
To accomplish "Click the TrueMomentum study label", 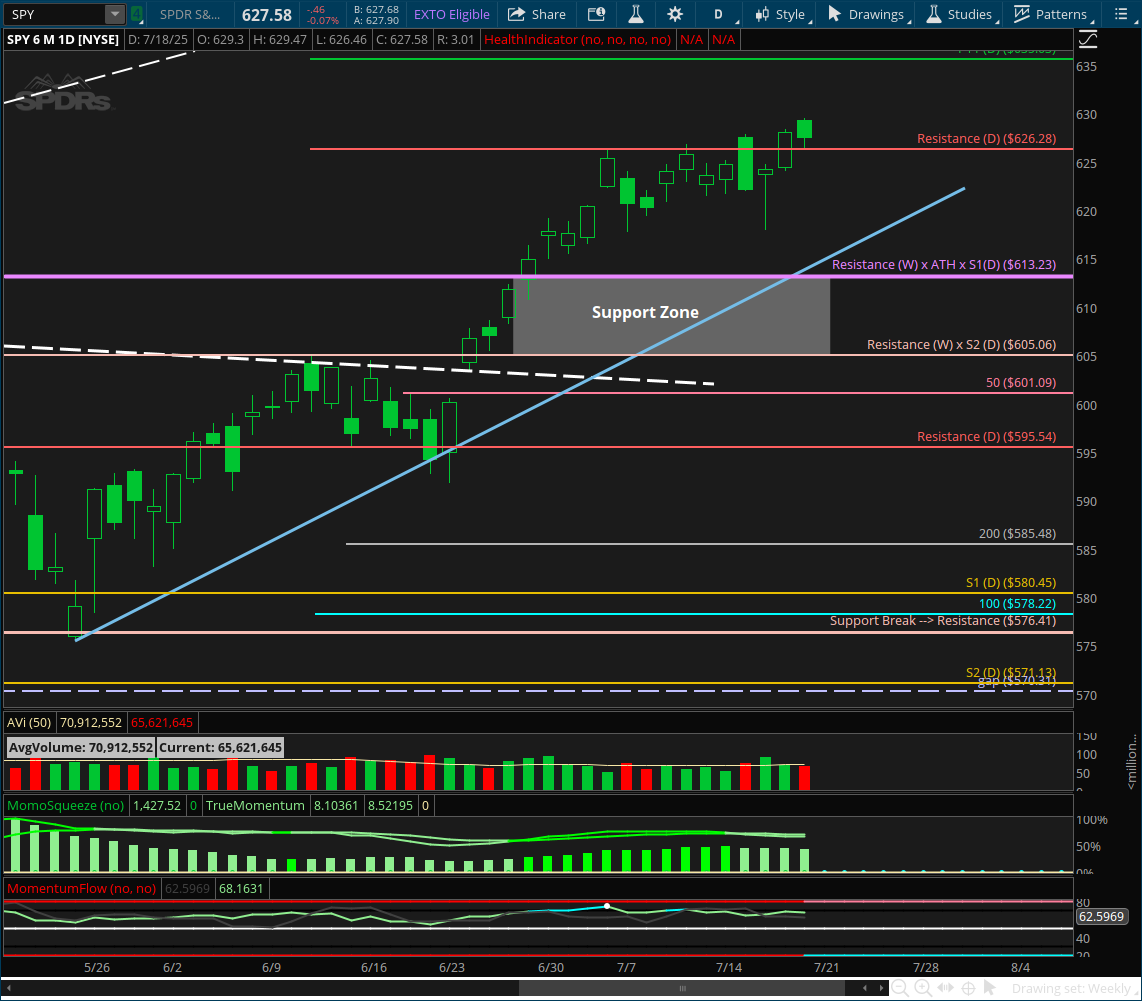I will [255, 806].
